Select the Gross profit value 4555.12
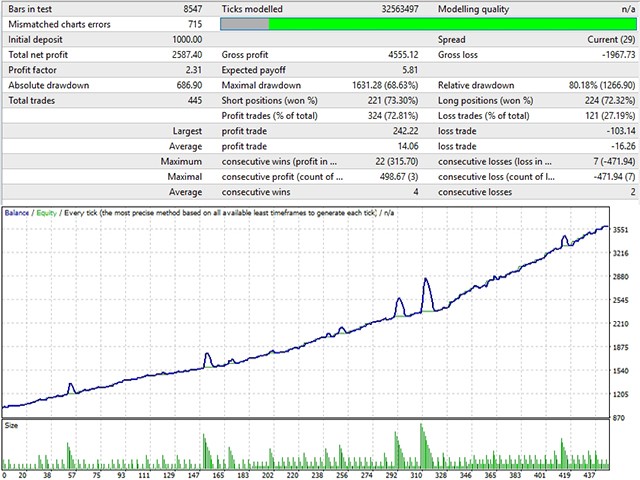The height and width of the screenshot is (480, 640). click(x=403, y=55)
